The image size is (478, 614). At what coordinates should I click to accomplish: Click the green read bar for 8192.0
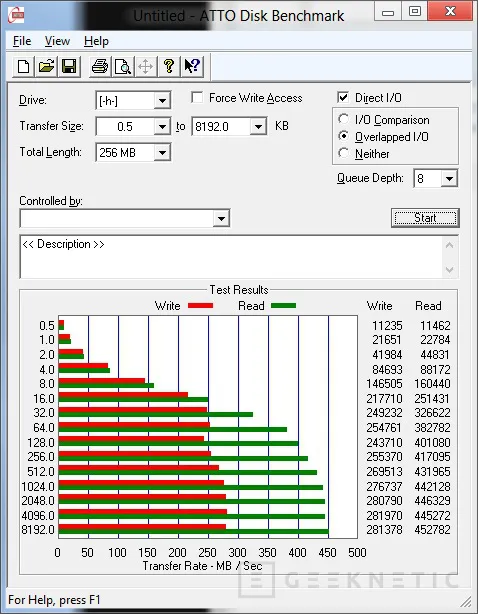193,532
